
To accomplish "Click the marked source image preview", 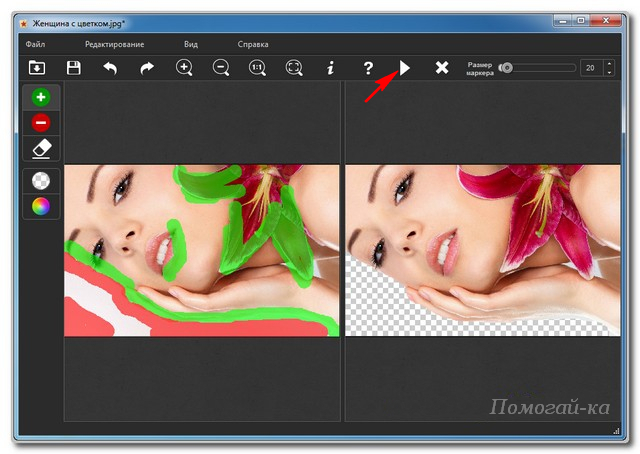I will click(202, 251).
